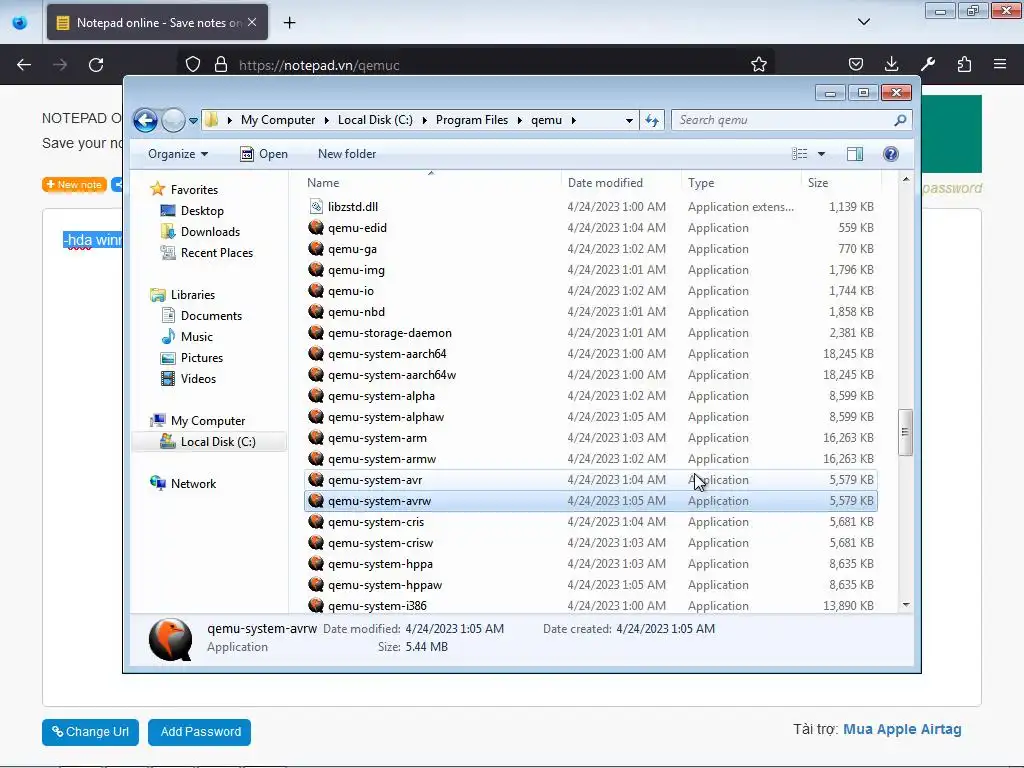Screen dimensions: 1024x768
Task: Select qemu-io application icon
Action: 316,290
